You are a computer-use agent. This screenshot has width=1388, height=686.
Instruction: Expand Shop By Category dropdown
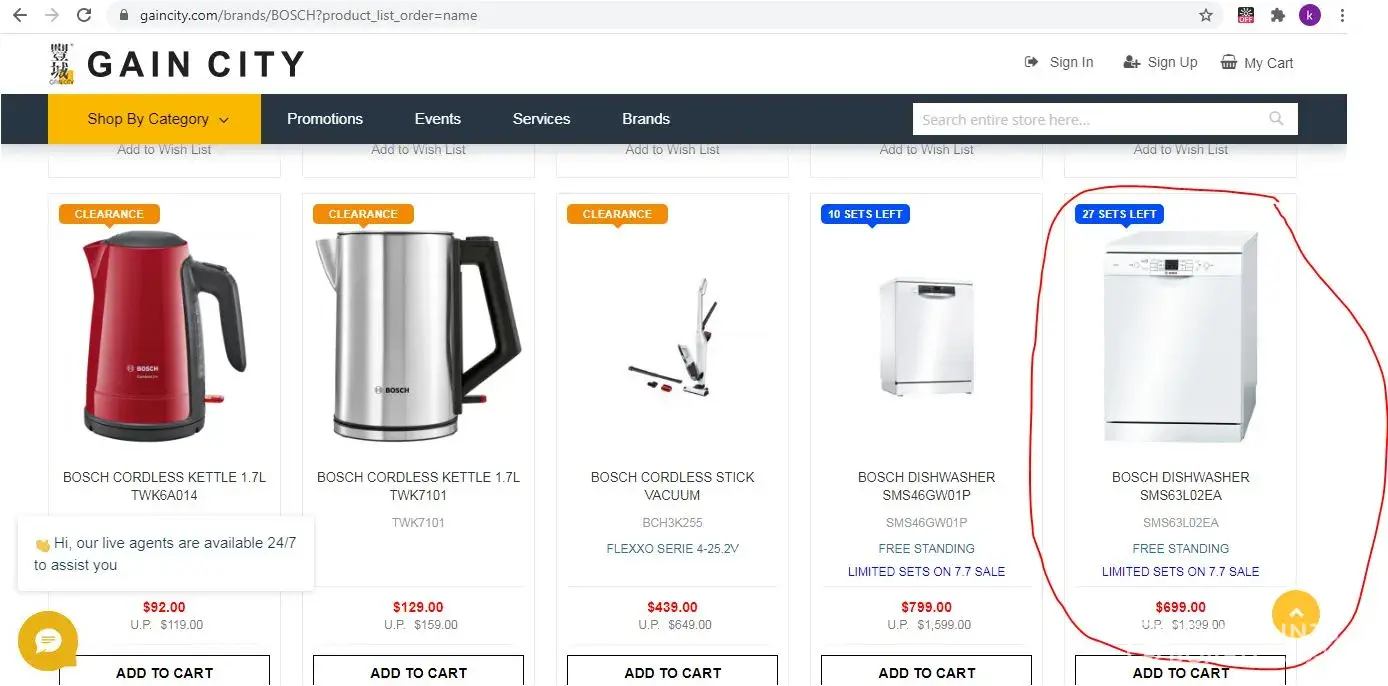[x=155, y=119]
